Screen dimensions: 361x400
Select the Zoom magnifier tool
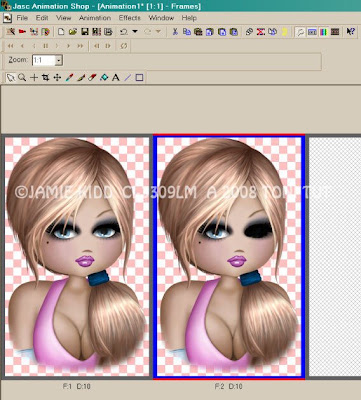(x=22, y=78)
